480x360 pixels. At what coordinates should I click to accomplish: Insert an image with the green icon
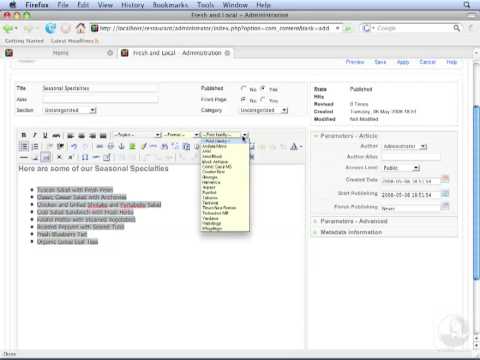point(132,146)
